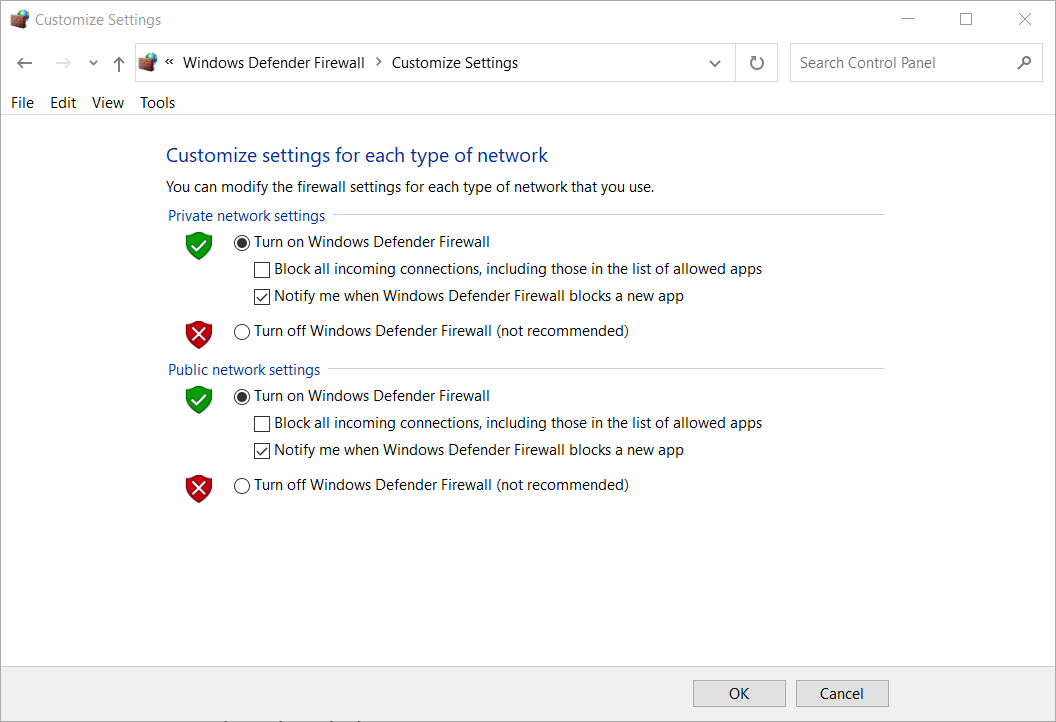Close the Customize Settings window
1056x722 pixels.
[x=1024, y=20]
